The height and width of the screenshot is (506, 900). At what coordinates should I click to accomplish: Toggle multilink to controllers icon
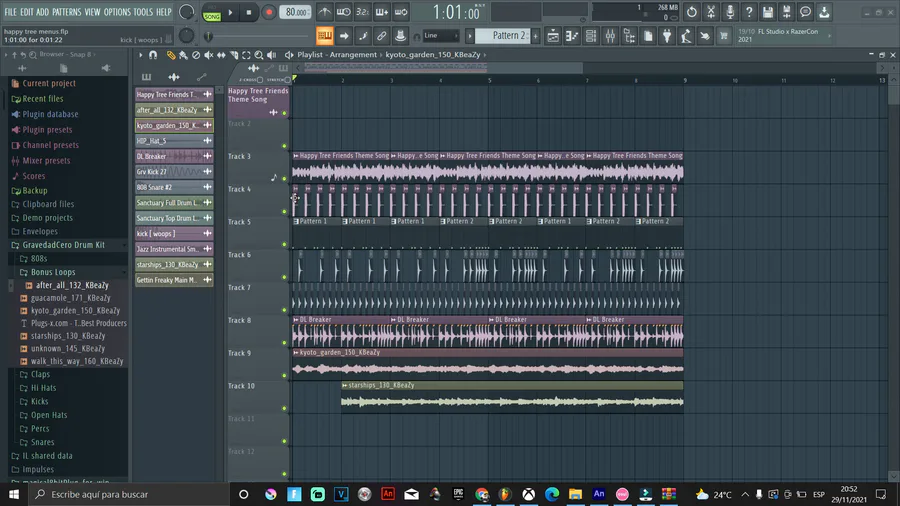coord(382,36)
